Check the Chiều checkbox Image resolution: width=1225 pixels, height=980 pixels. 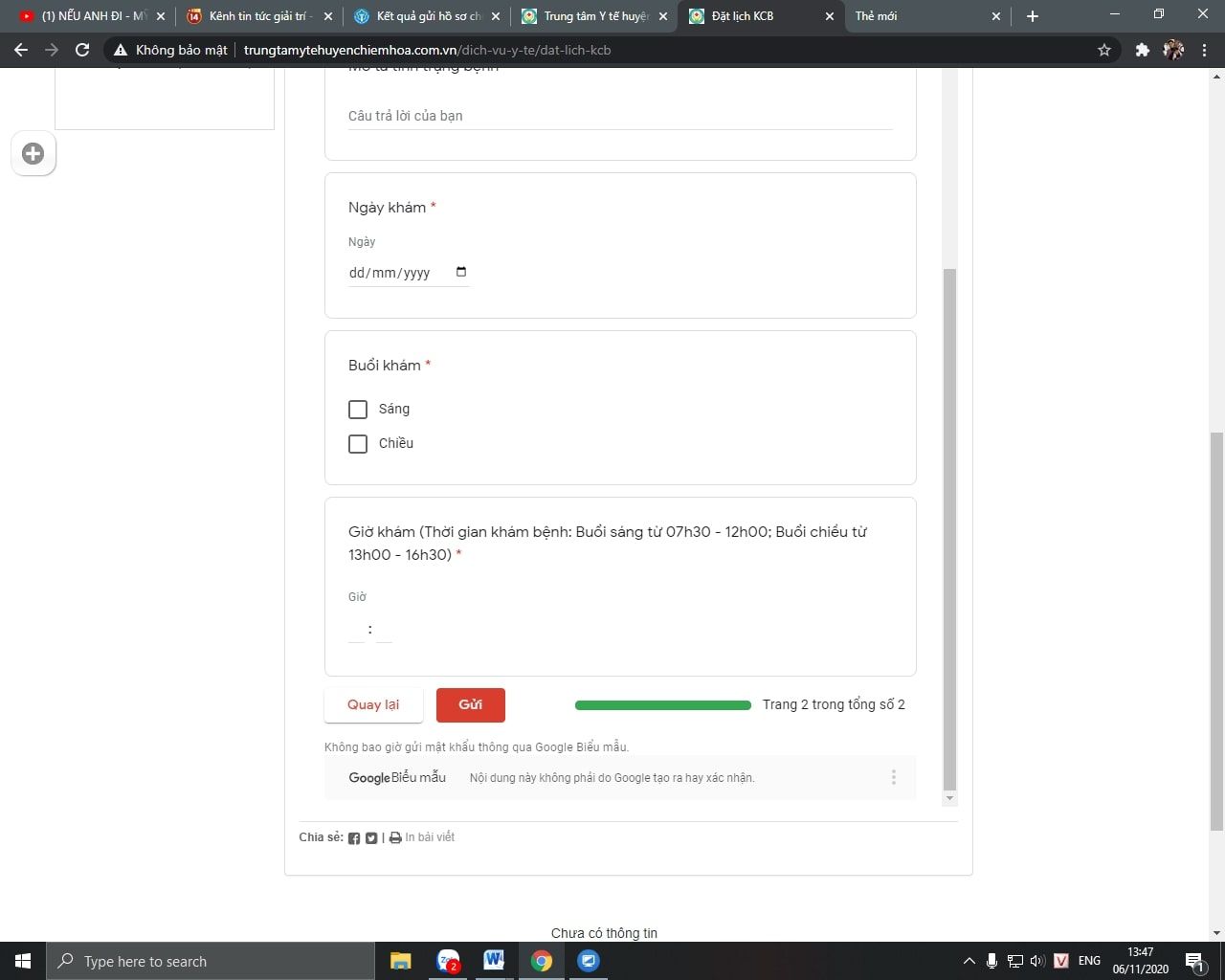[358, 444]
